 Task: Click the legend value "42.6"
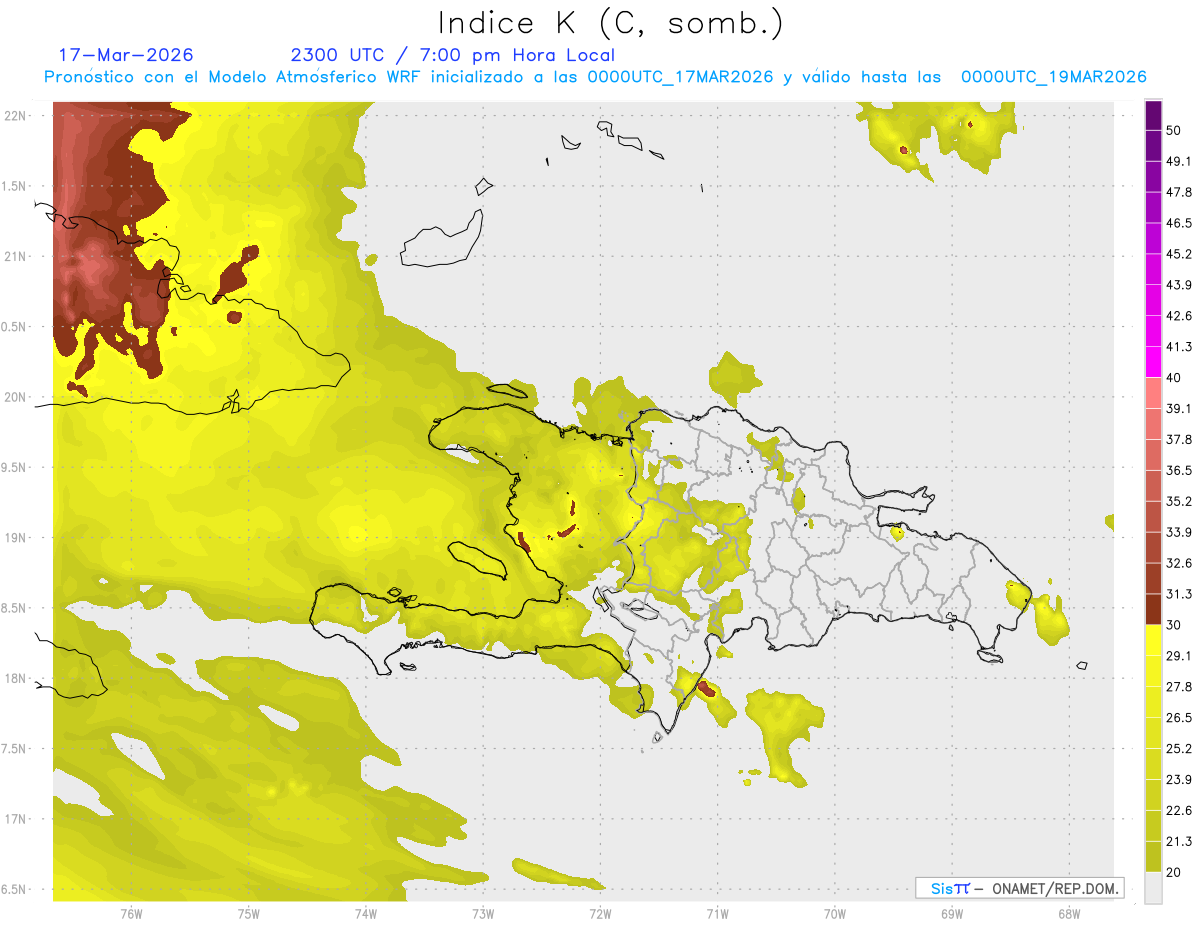[1179, 316]
